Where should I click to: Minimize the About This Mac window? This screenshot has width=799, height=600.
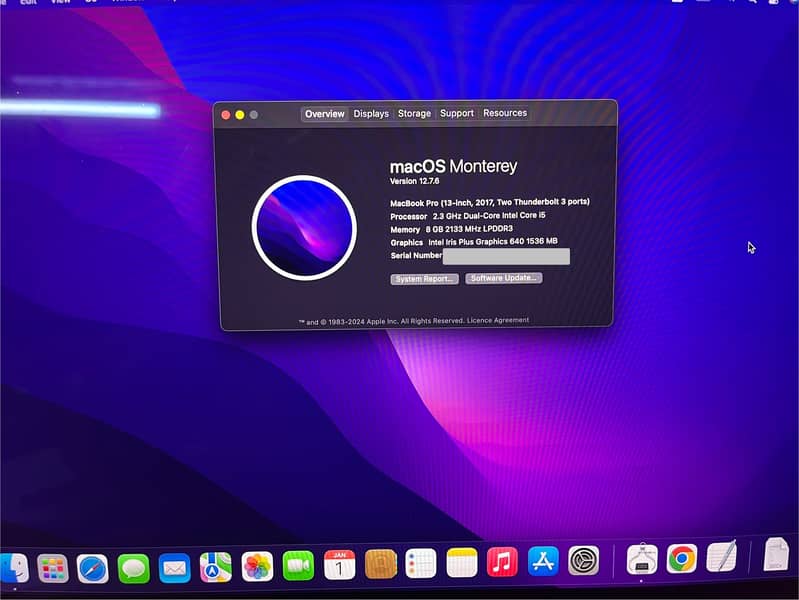point(239,115)
